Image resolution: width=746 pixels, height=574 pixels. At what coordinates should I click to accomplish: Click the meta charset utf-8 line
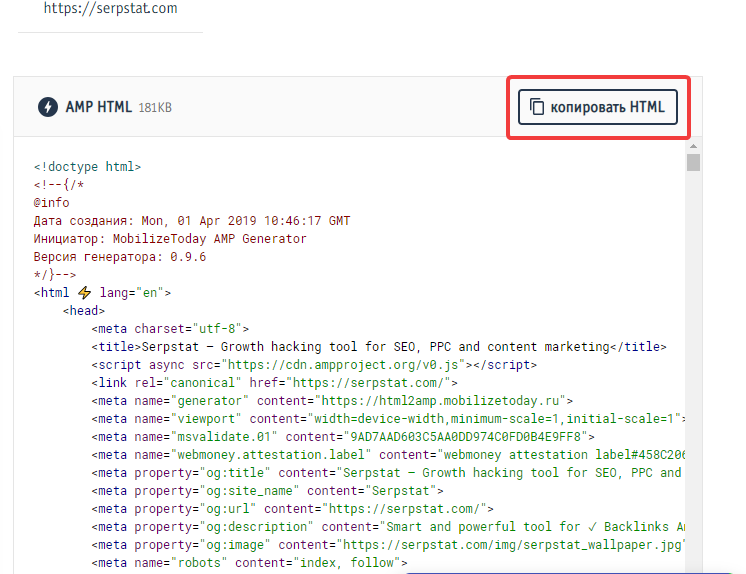click(x=170, y=329)
